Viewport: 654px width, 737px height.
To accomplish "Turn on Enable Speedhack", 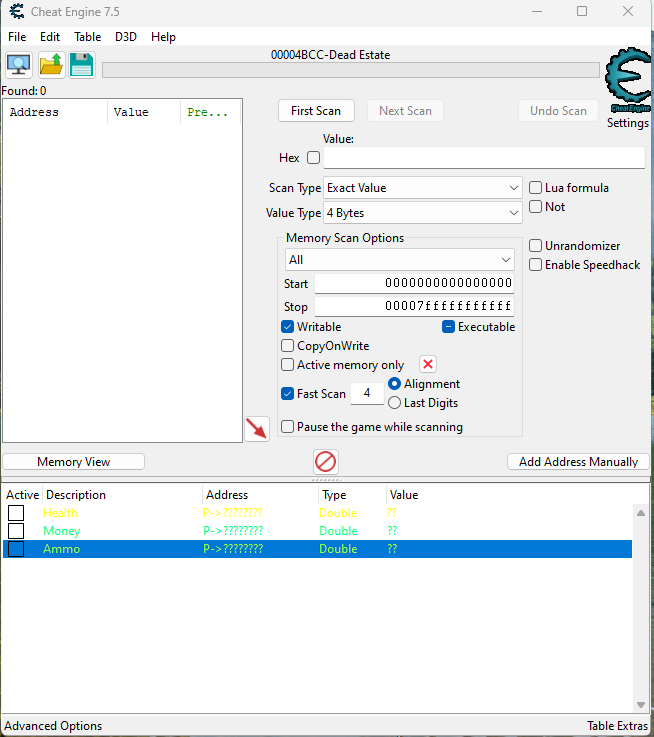I will point(536,265).
